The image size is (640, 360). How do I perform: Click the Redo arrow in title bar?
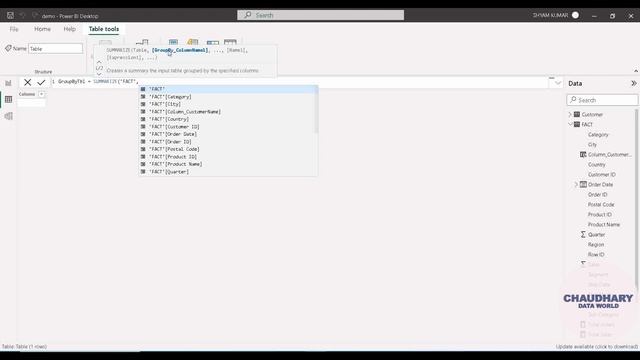(35, 16)
